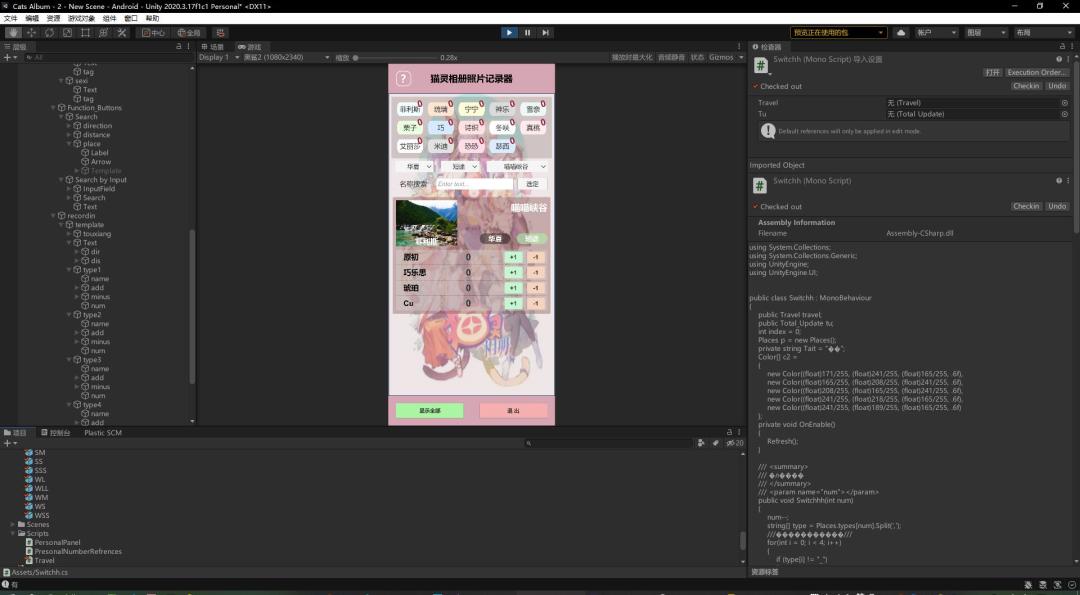Switch to the Plastic SCM tab
Viewport: 1080px width, 595px height.
coord(103,433)
